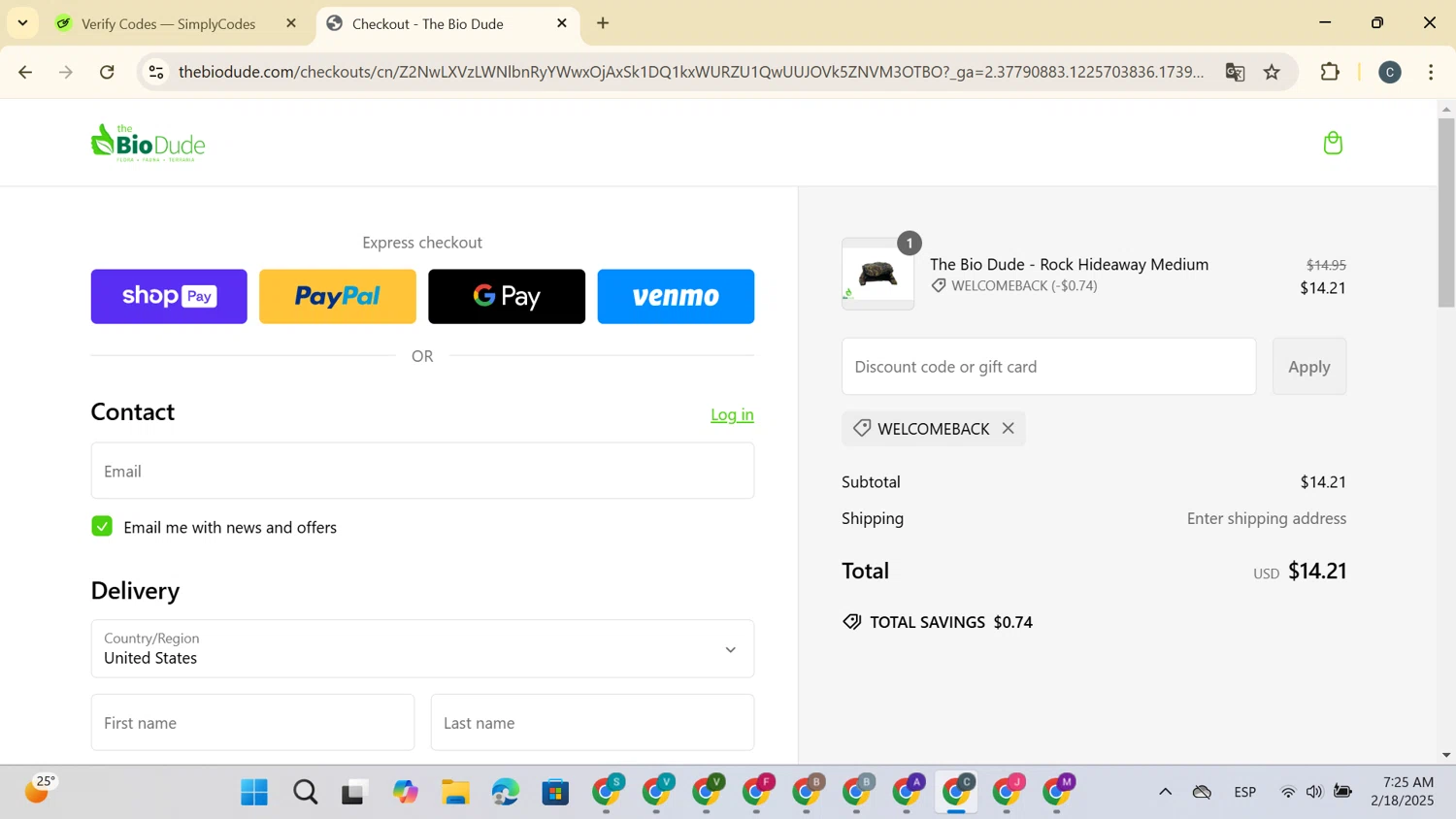Open Windows taskbar Search
The height and width of the screenshot is (819, 1456).
point(305,793)
